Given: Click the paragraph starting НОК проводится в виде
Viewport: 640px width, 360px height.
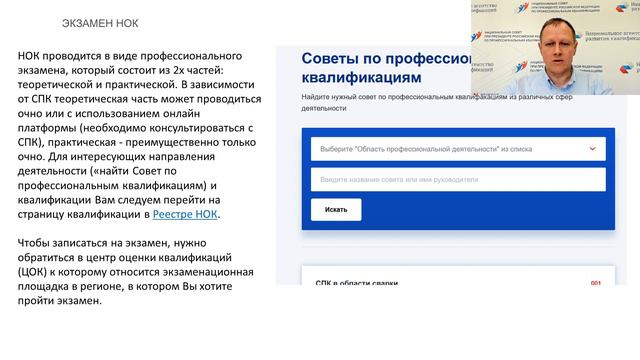Looking at the screenshot, I should (140, 135).
